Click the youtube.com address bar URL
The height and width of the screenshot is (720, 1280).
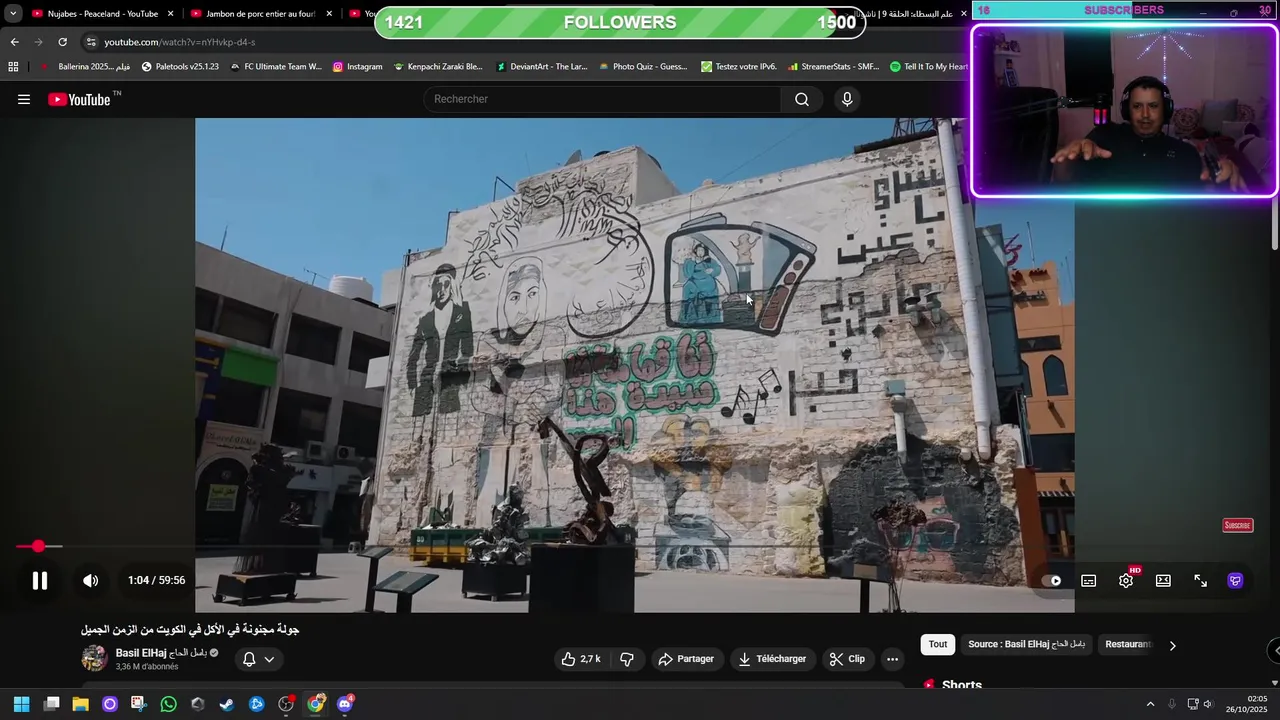pos(180,42)
